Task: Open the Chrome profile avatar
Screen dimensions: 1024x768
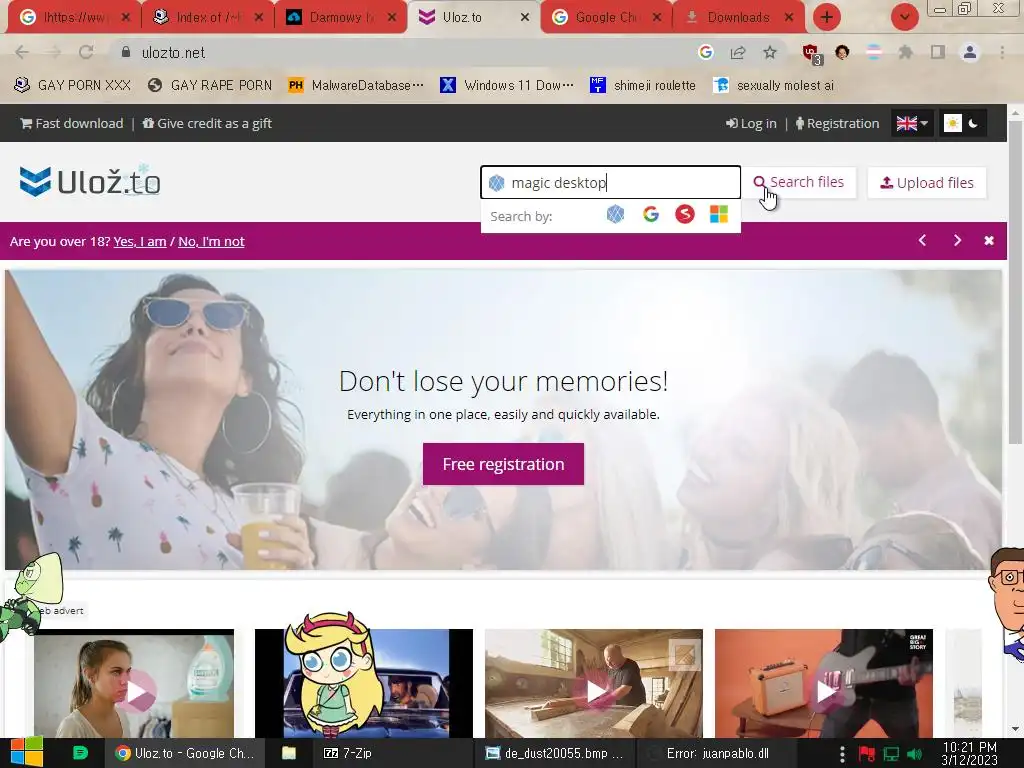Action: pos(970,52)
